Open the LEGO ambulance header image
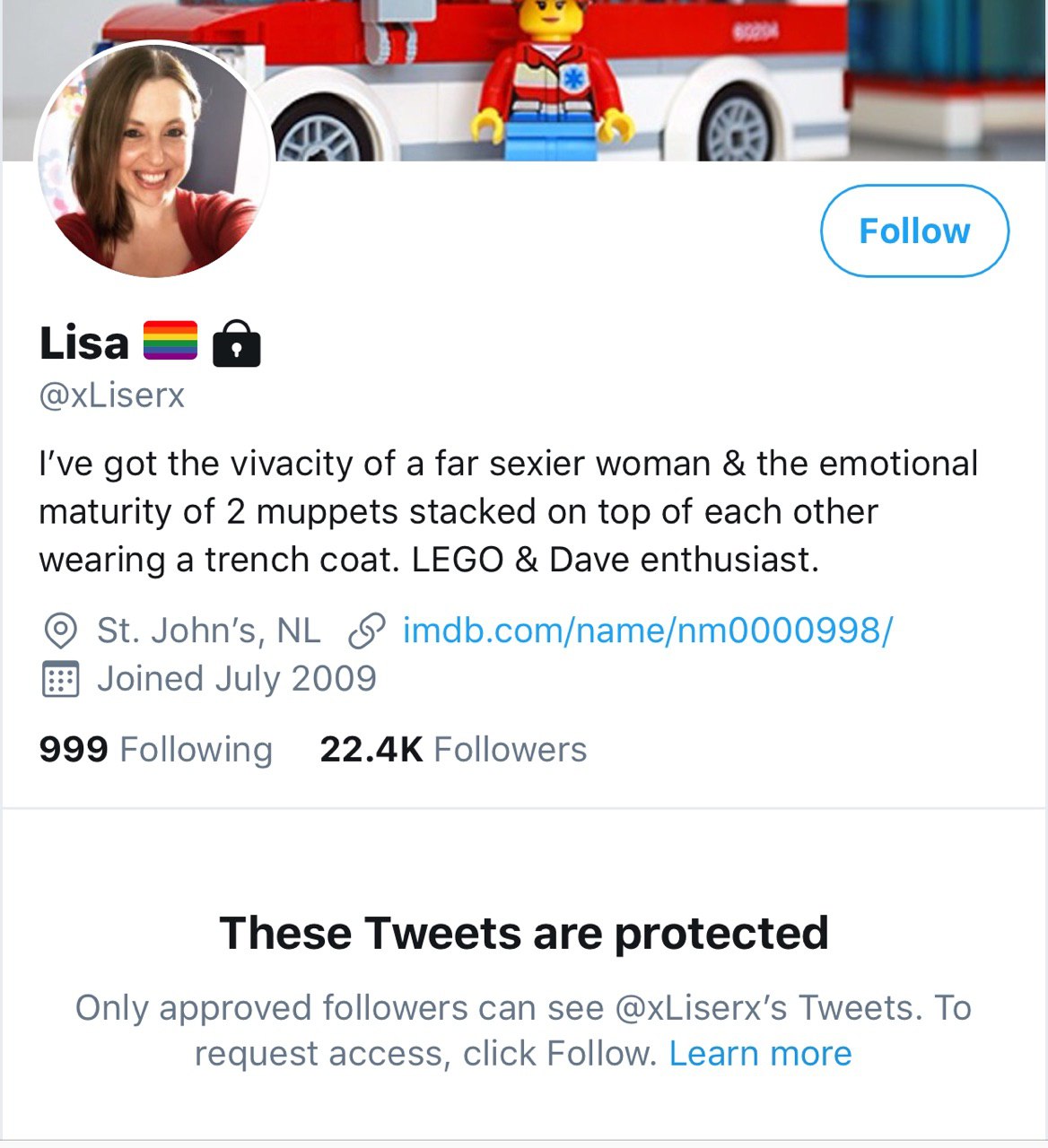This screenshot has height=1148, width=1048. coord(524,81)
